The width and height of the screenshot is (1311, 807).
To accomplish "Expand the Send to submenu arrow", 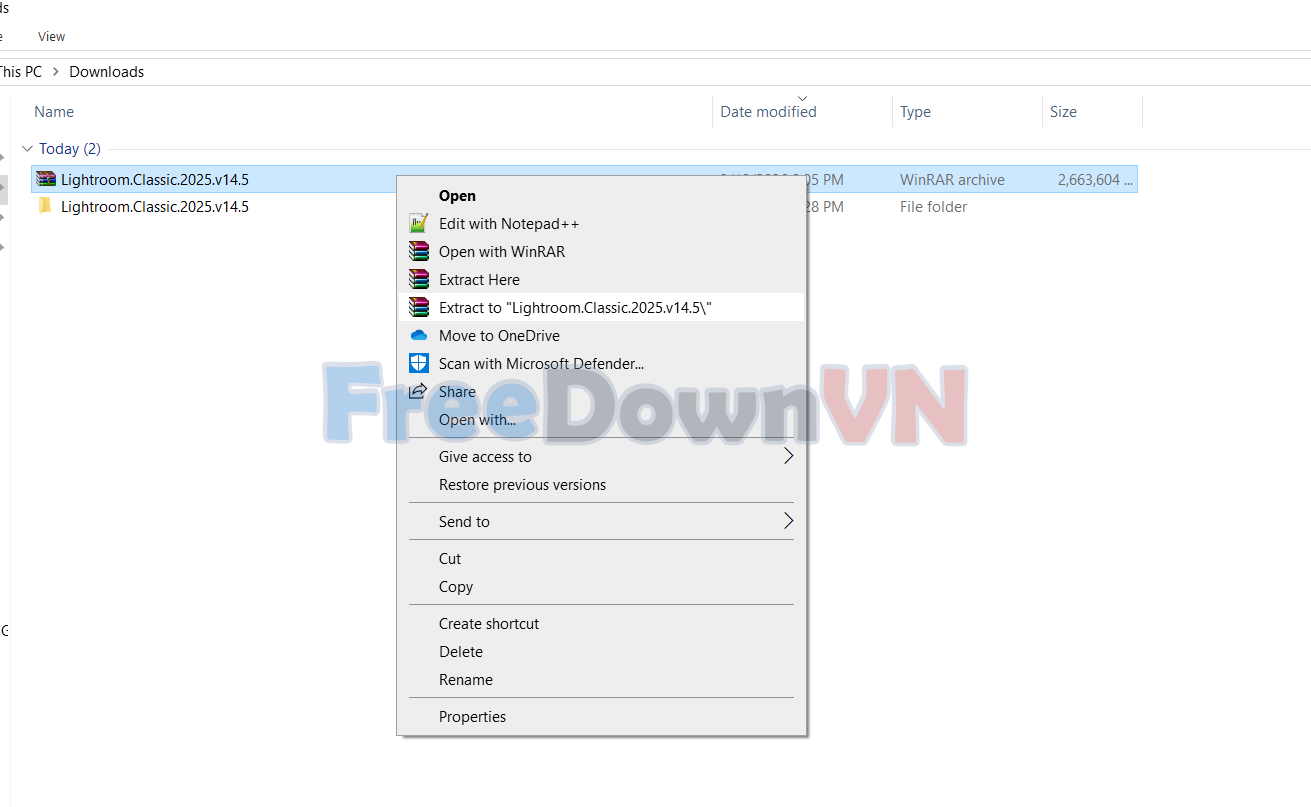I will click(788, 521).
